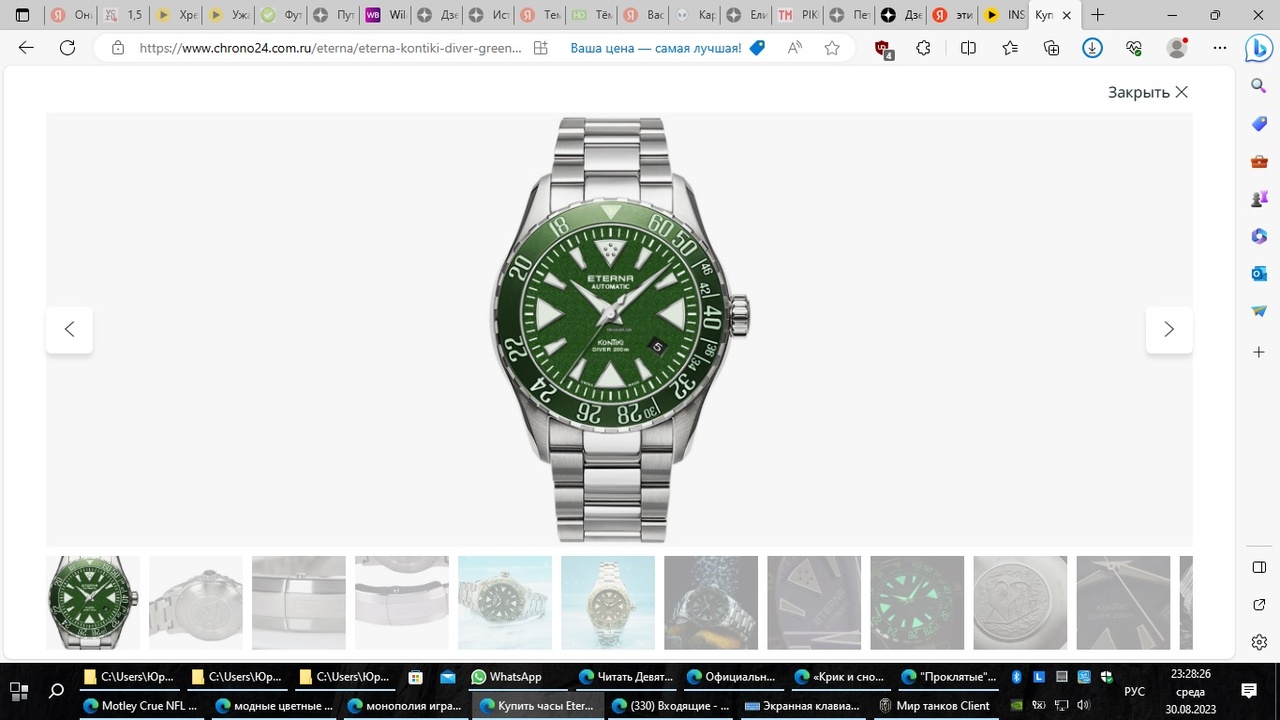Open Bing Copilot sidebar button

[x=1258, y=48]
